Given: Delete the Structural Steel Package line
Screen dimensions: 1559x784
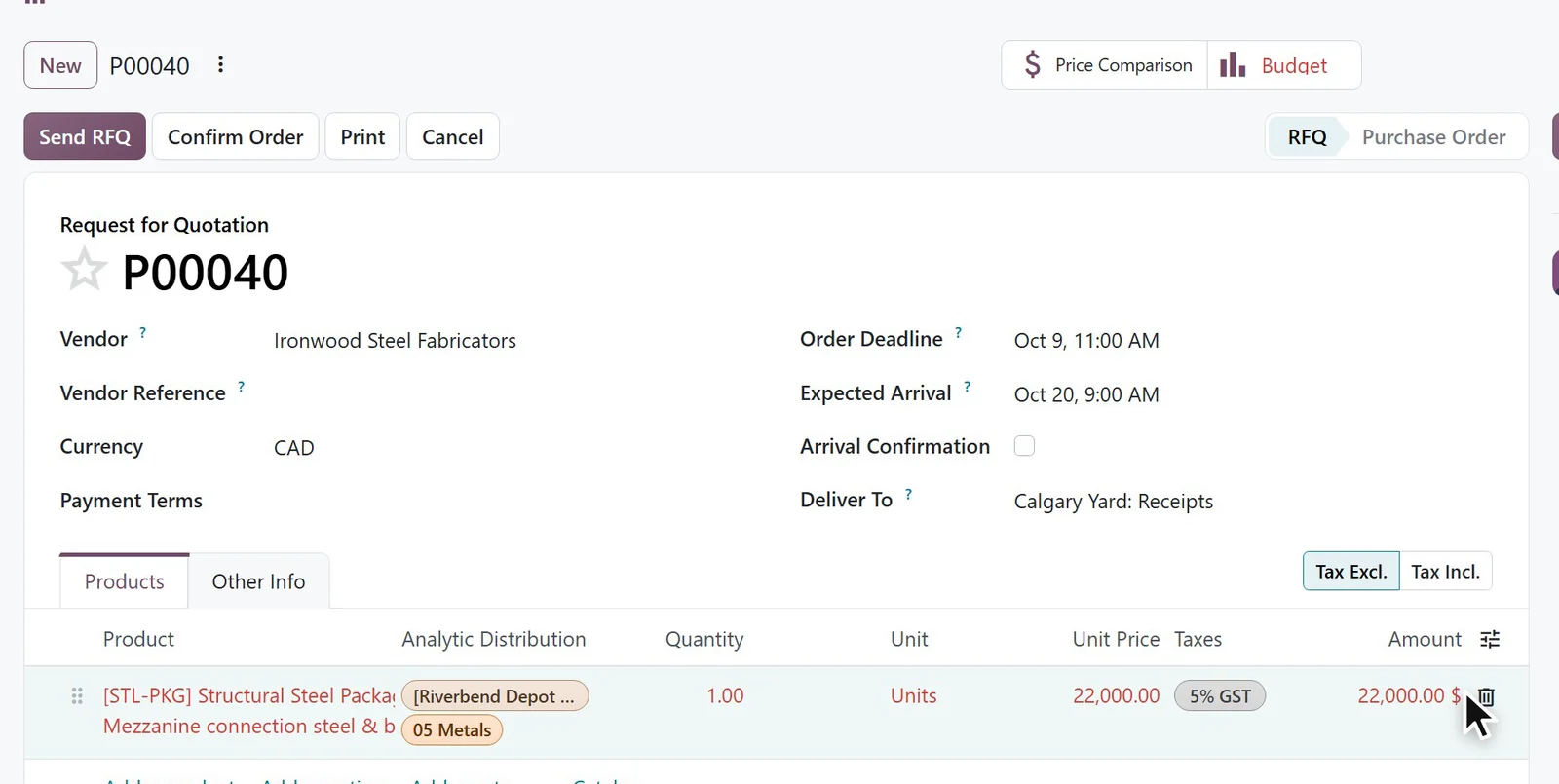Looking at the screenshot, I should click(1486, 696).
